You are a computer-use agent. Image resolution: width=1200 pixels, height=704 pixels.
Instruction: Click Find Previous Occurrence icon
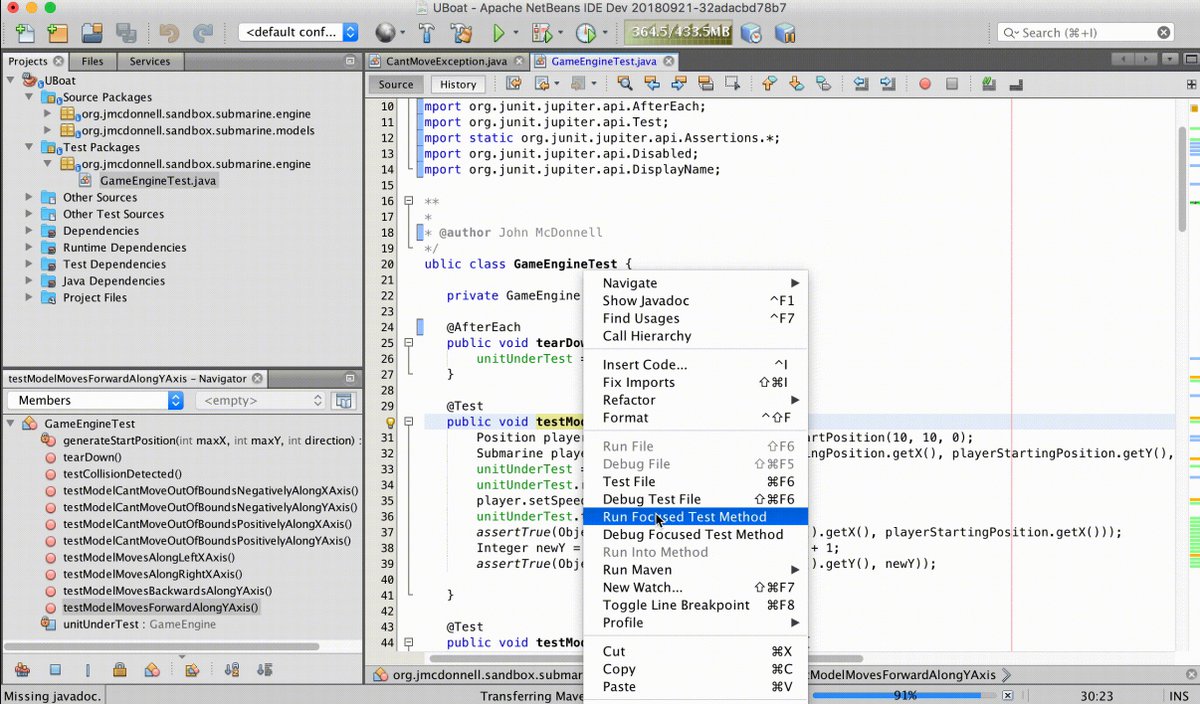652,84
